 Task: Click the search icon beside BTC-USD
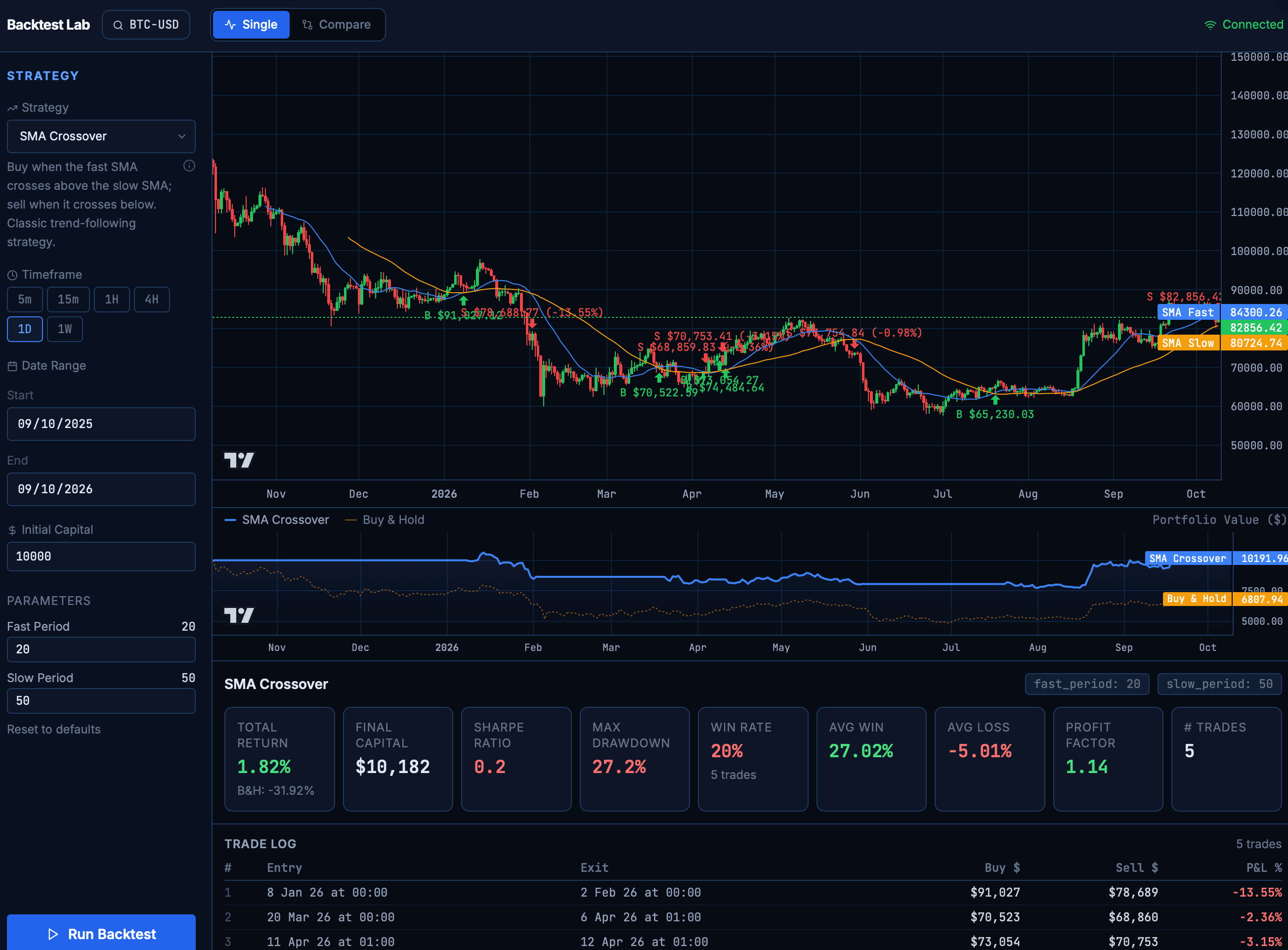click(x=118, y=25)
